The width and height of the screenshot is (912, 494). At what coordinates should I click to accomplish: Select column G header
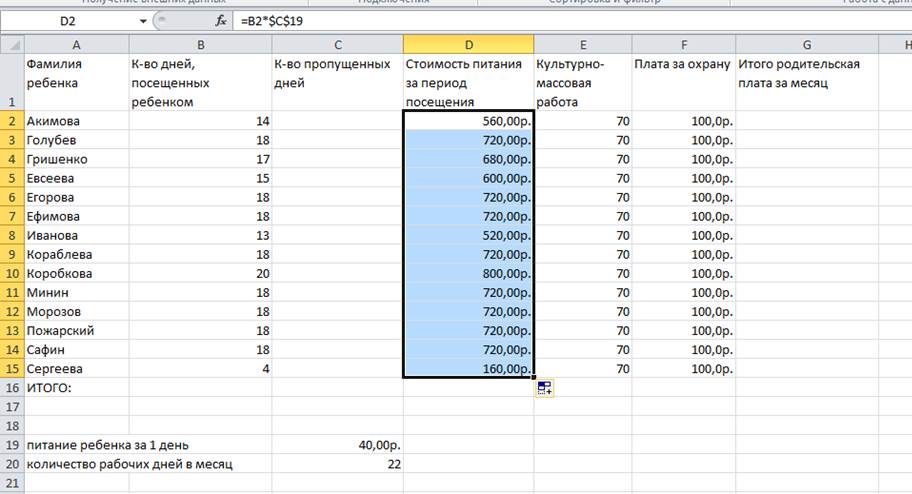coord(807,45)
